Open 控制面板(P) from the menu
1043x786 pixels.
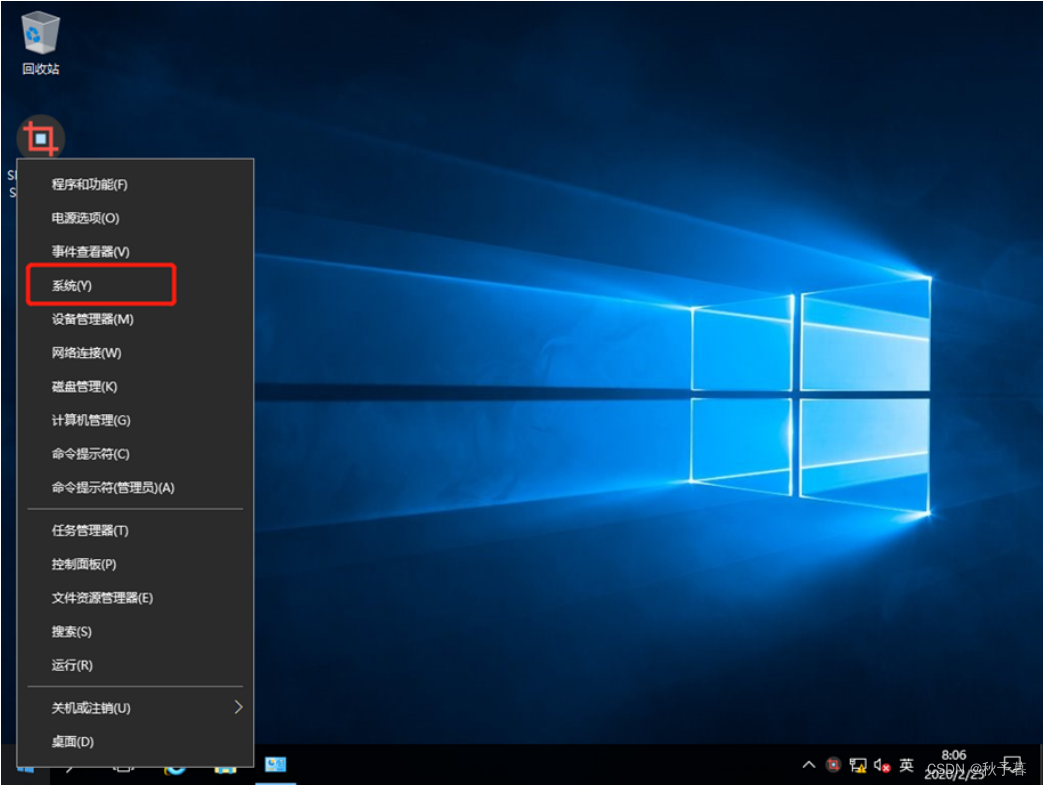coord(135,564)
